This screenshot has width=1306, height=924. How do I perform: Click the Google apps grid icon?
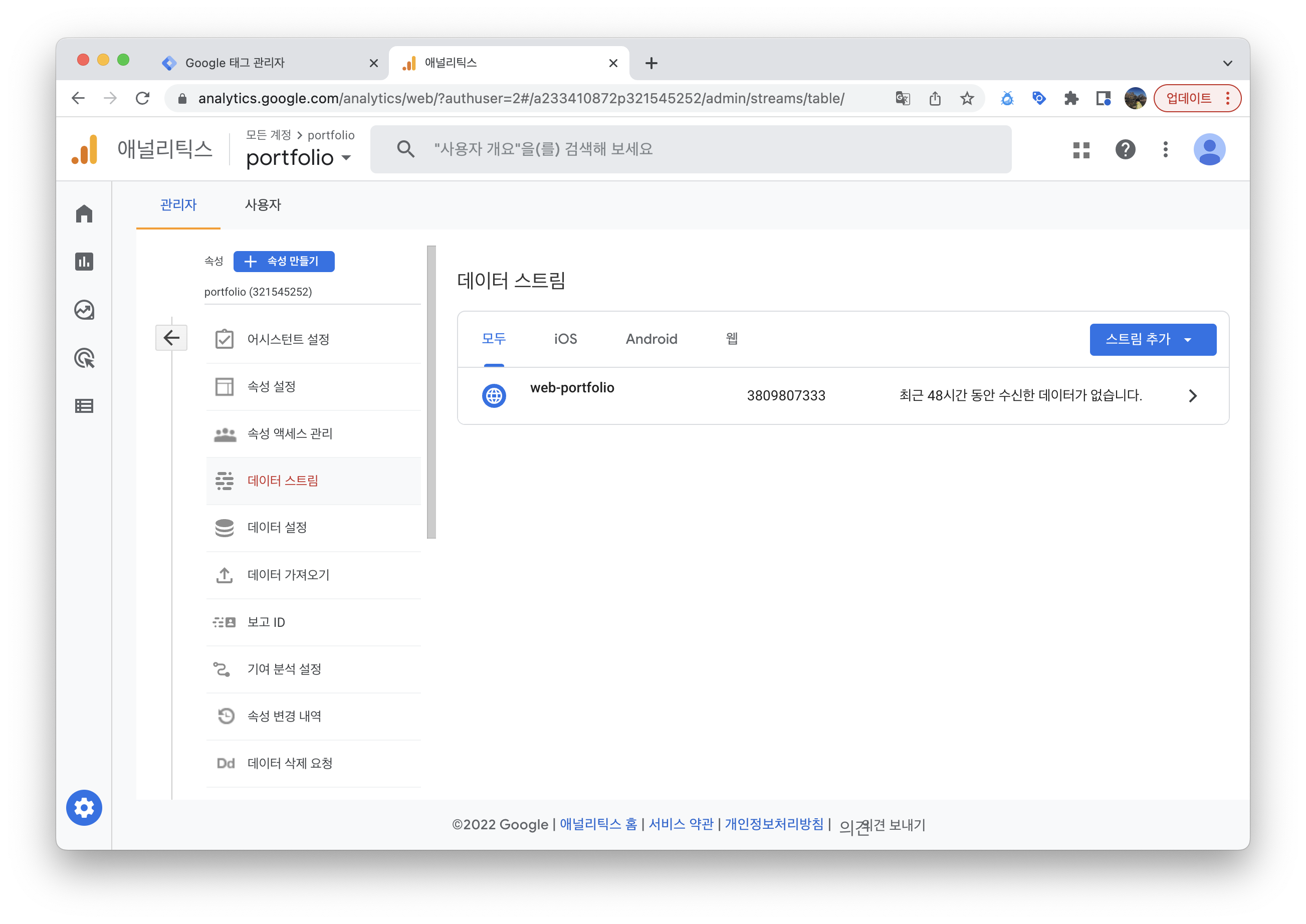1081,150
